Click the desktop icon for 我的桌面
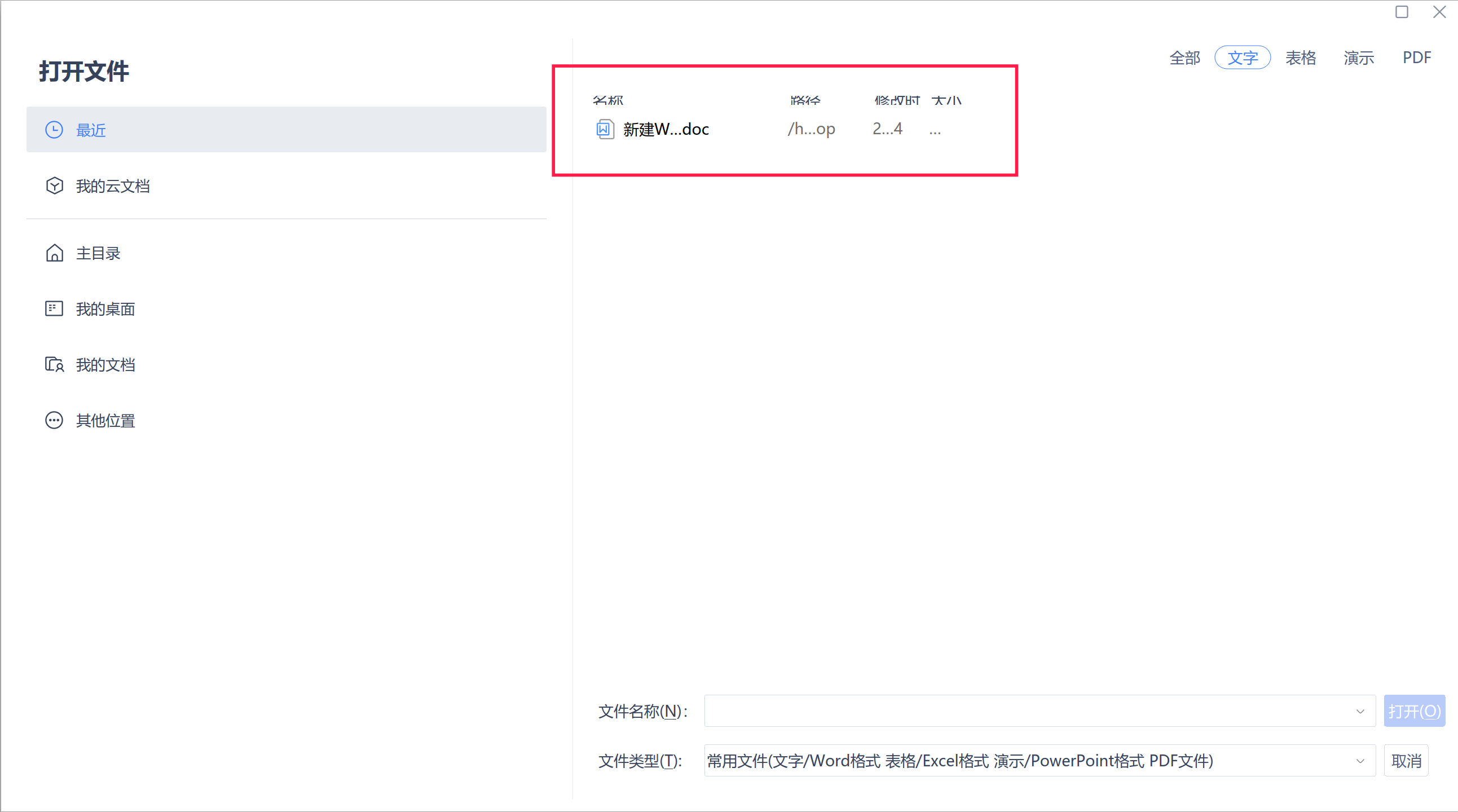Image resolution: width=1458 pixels, height=812 pixels. tap(54, 308)
